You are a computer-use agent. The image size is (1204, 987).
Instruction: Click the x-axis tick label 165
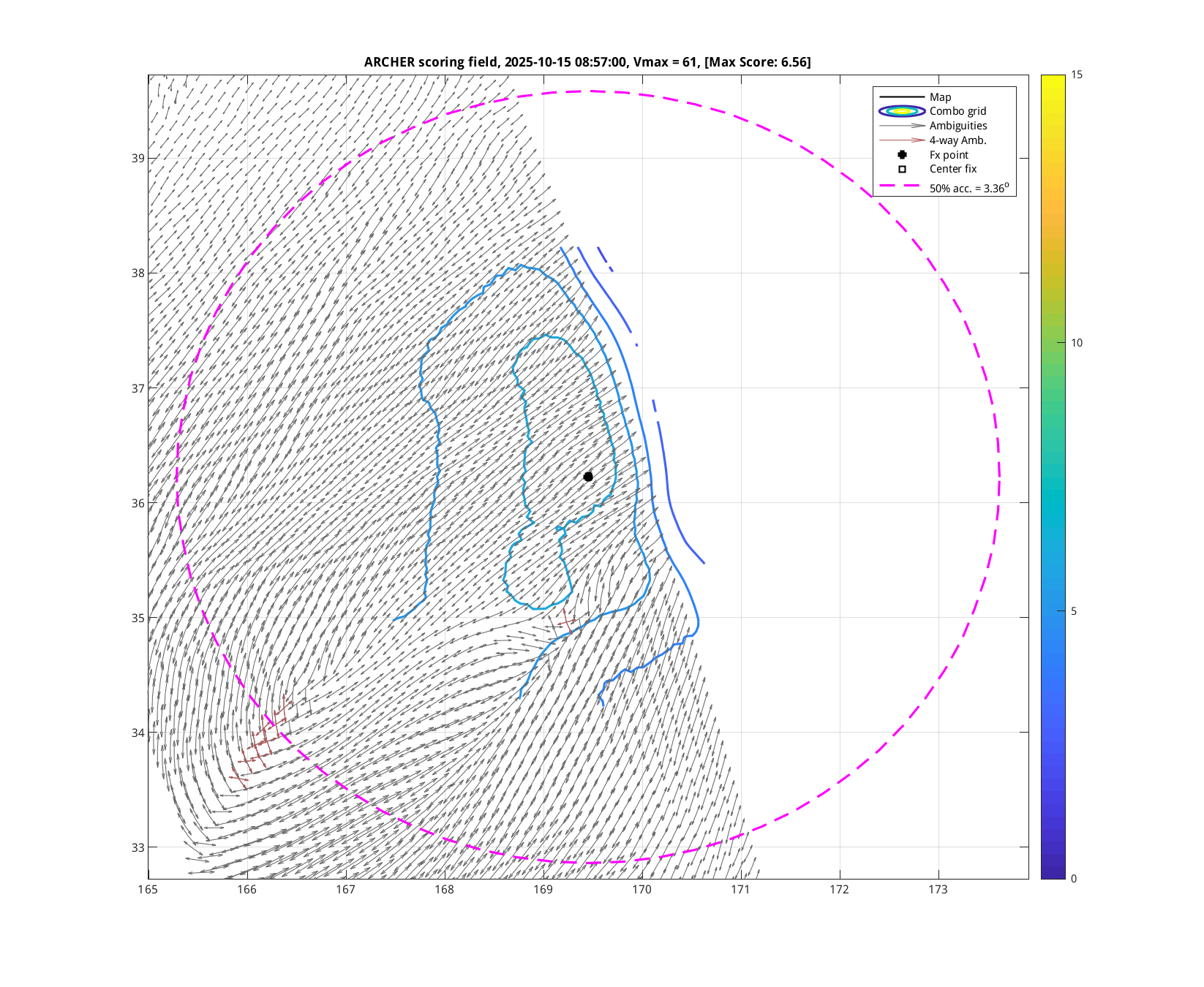pyautogui.click(x=148, y=890)
